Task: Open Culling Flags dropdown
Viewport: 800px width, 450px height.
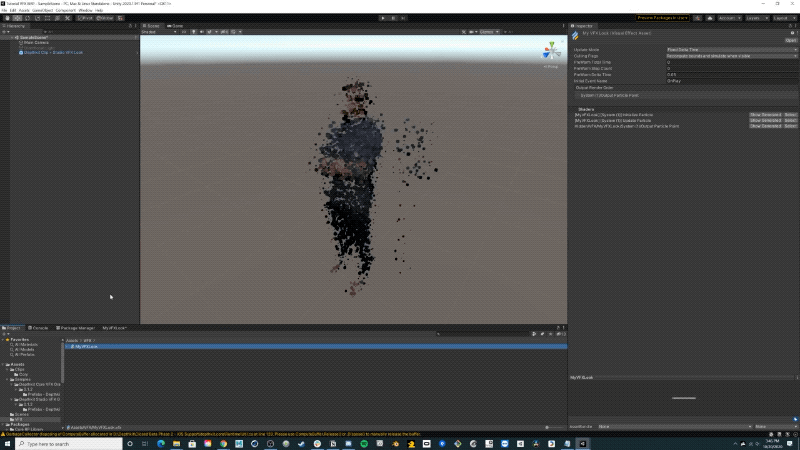Action: [732, 56]
